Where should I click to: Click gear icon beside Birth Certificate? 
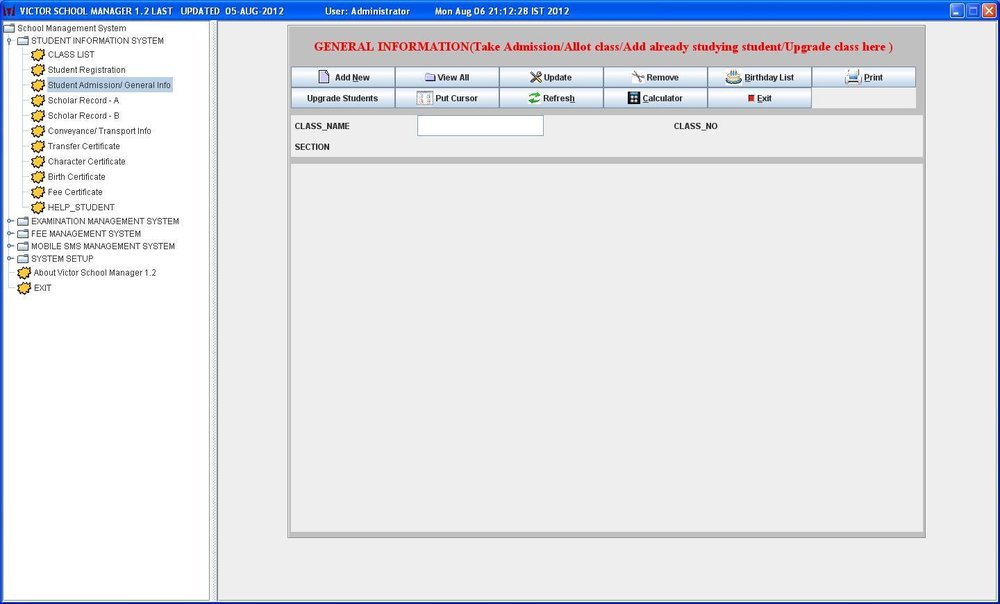(x=38, y=177)
